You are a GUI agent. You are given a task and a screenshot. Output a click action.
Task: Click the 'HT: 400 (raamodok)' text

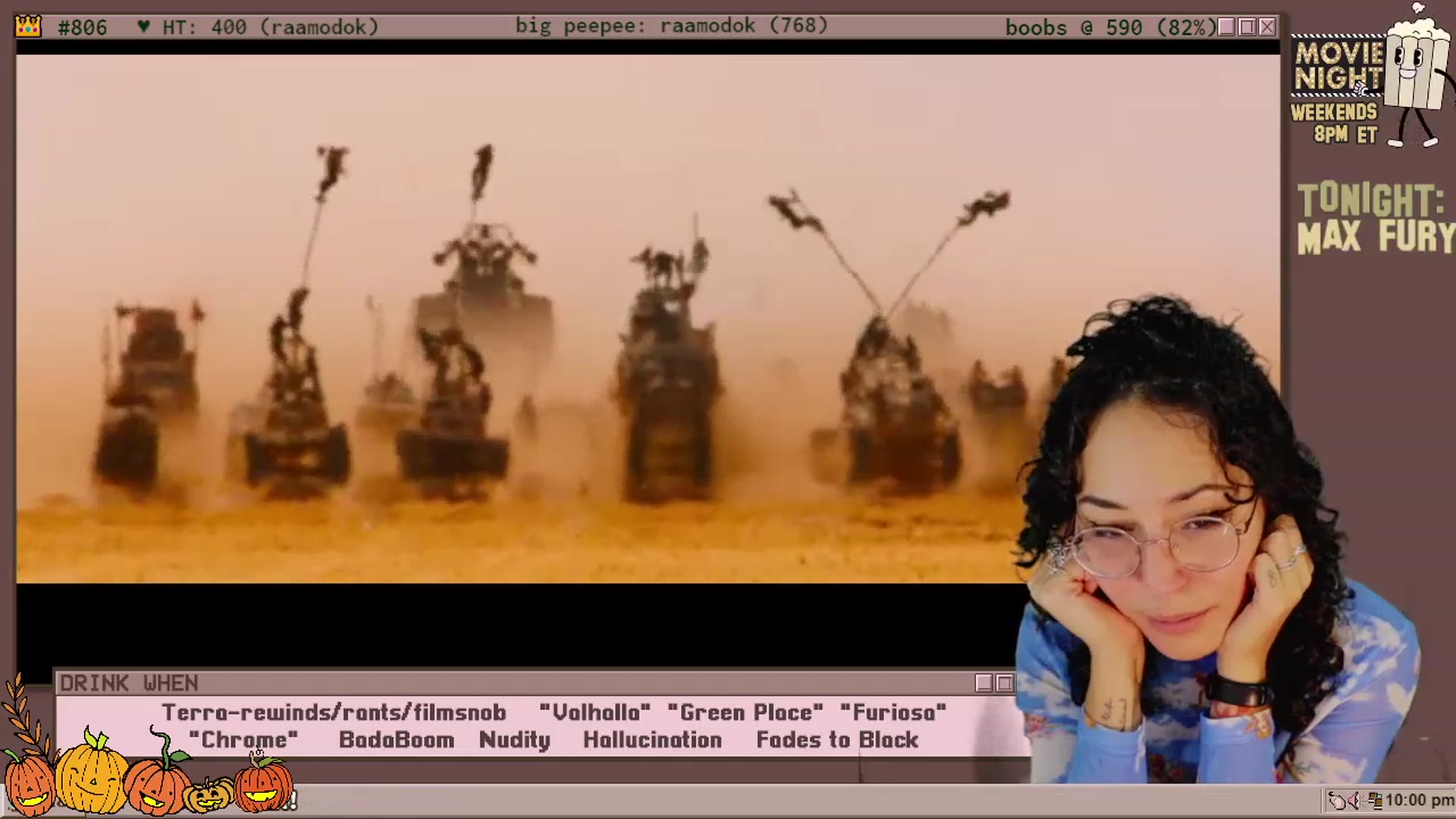[270, 27]
